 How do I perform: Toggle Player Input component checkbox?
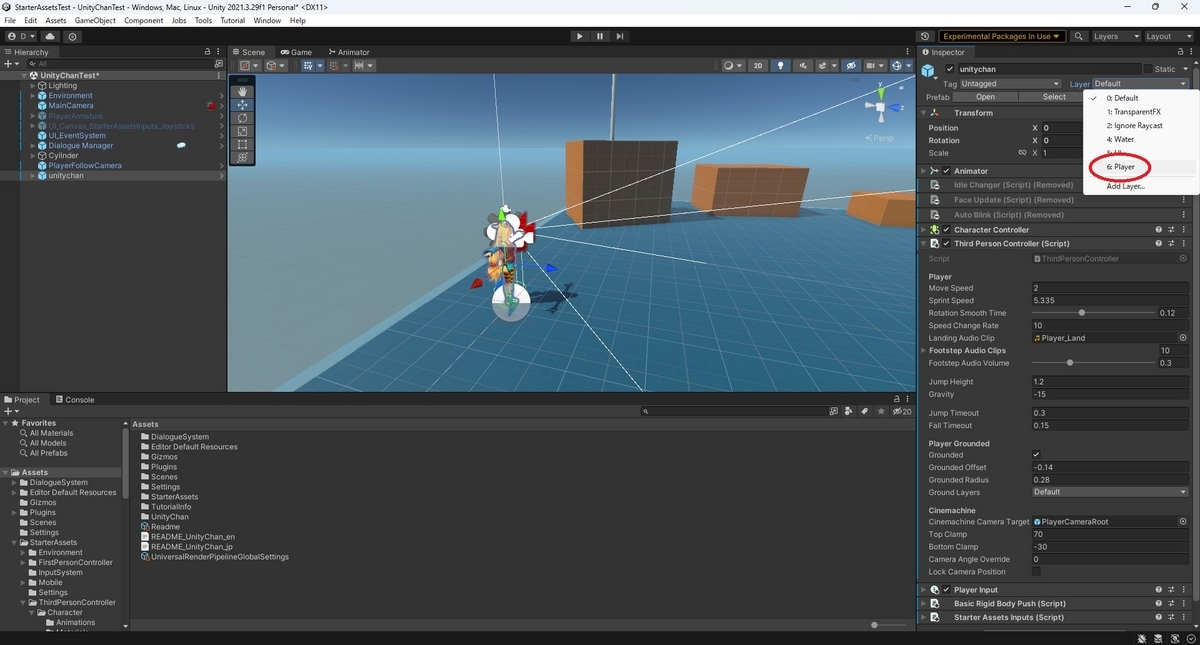(946, 590)
